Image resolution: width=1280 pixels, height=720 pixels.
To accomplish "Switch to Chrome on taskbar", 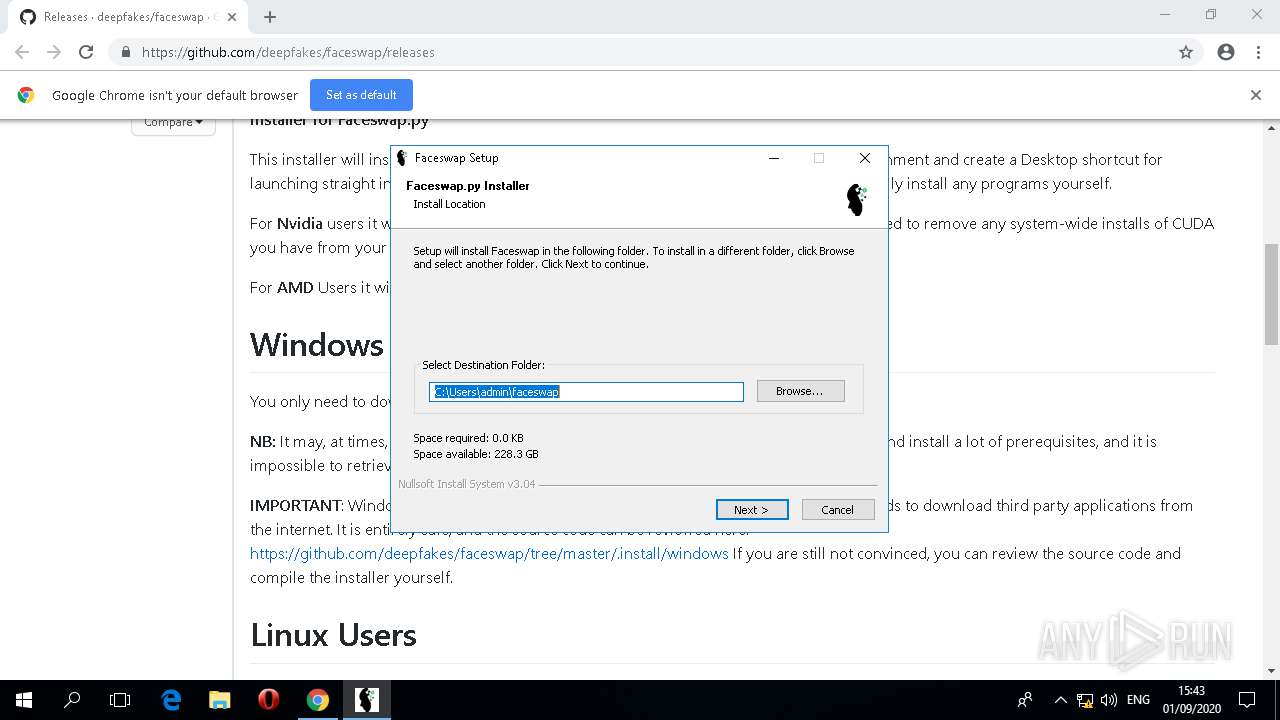I will (317, 700).
